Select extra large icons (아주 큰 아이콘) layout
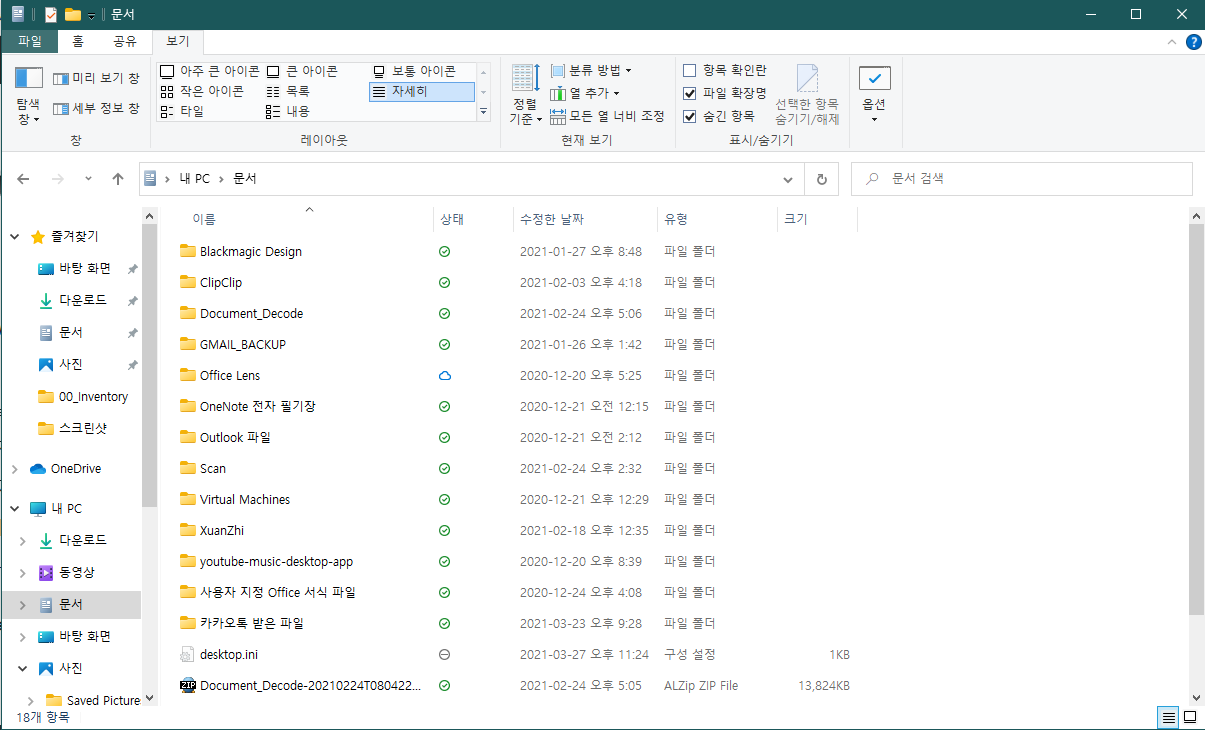The height and width of the screenshot is (730, 1205). (210, 71)
